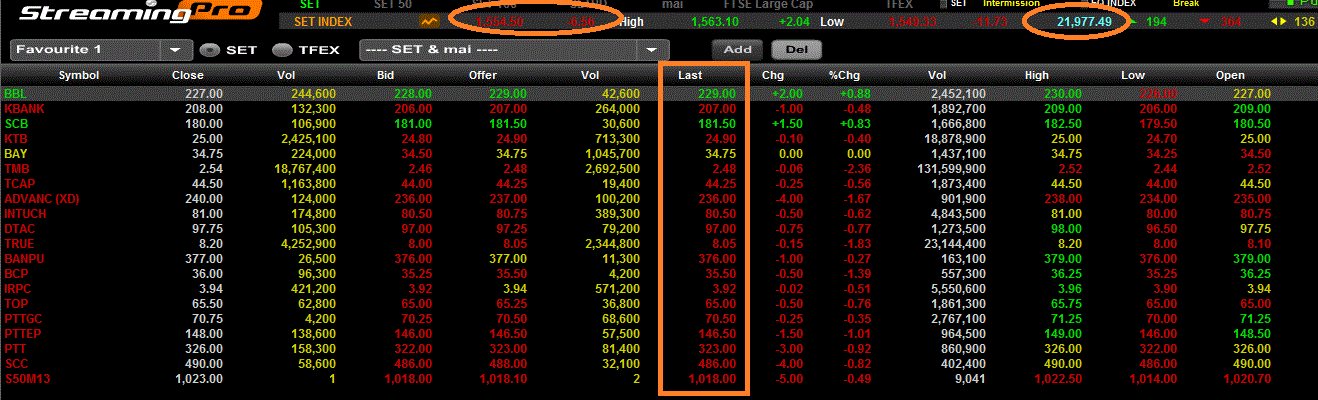Click the green advancers count 194

tap(1157, 21)
